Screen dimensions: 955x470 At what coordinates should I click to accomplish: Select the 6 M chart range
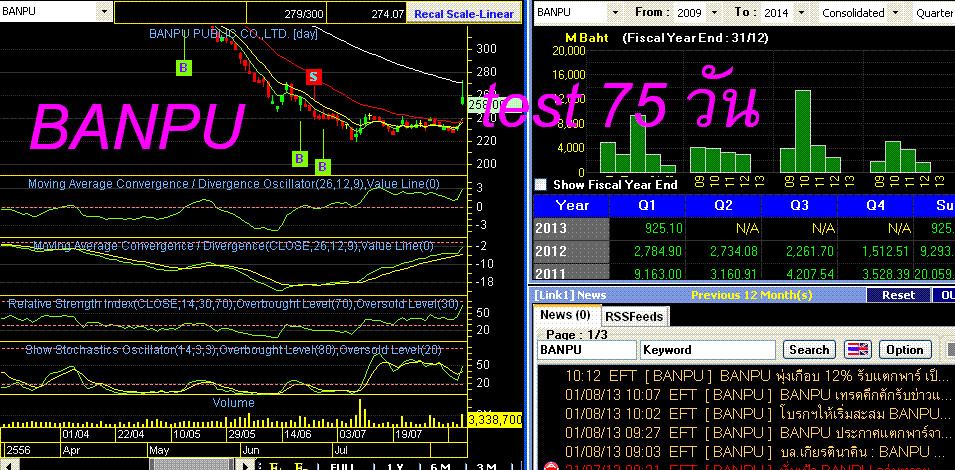440,466
